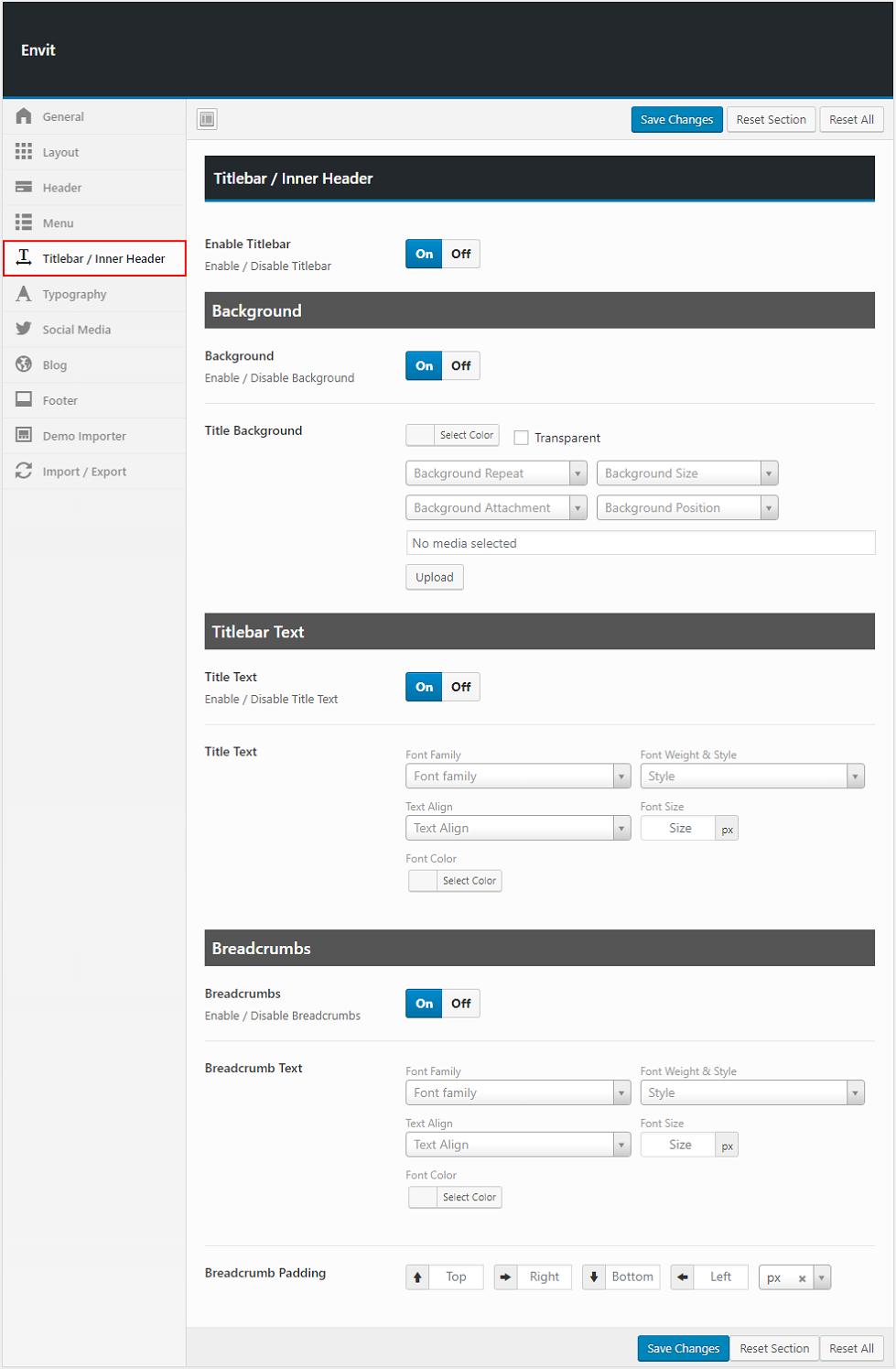Click the Upload media button

(x=435, y=578)
